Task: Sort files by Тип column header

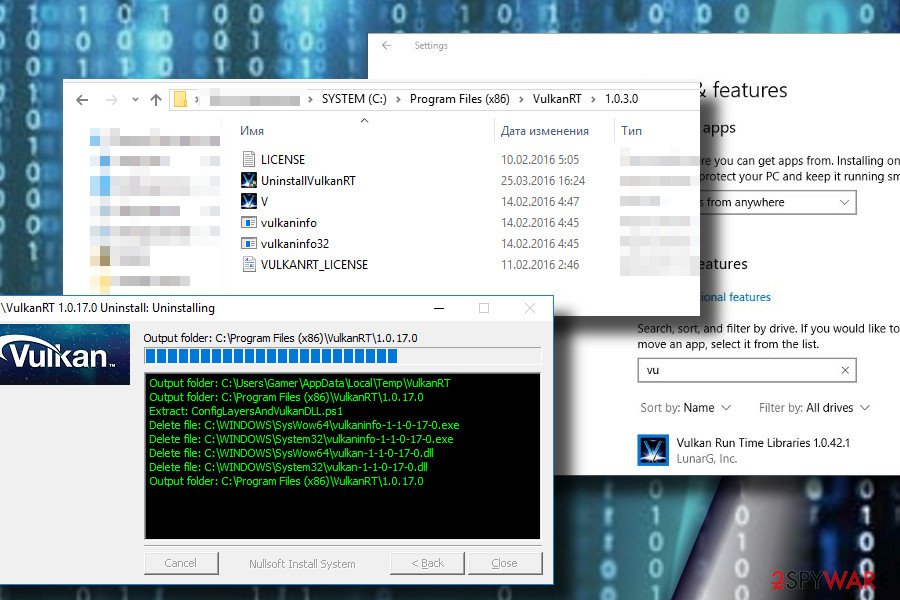Action: [x=631, y=131]
